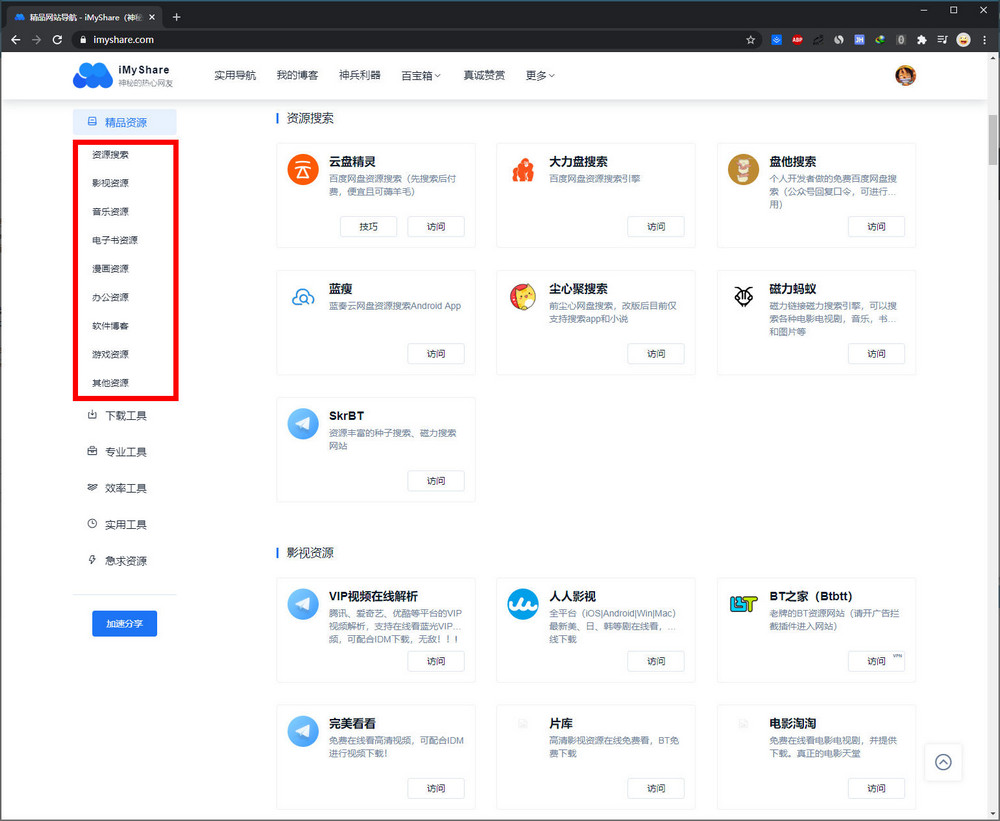
Task: Expand the 更多 dropdown in navbar
Action: [x=539, y=75]
